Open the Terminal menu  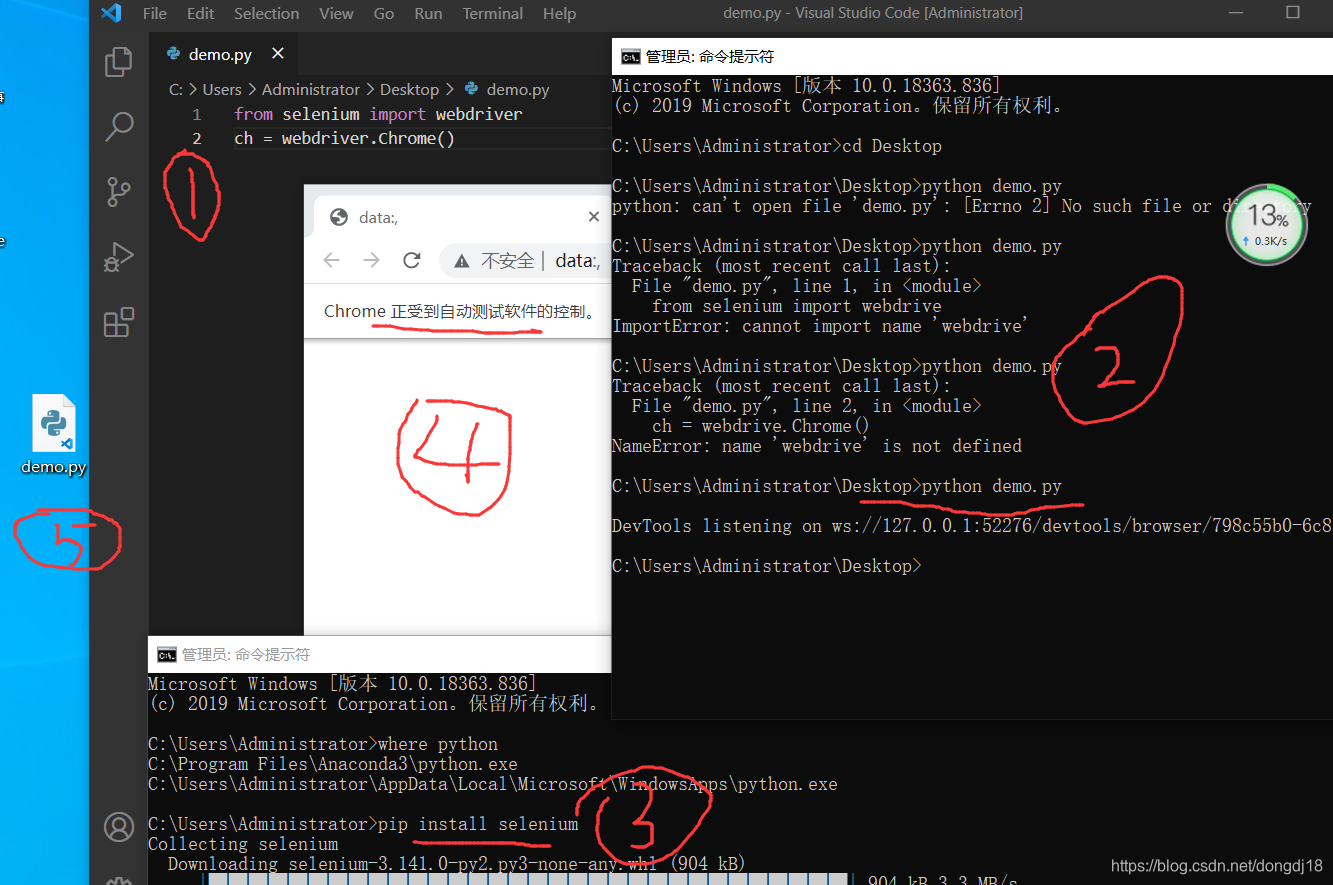pyautogui.click(x=493, y=13)
